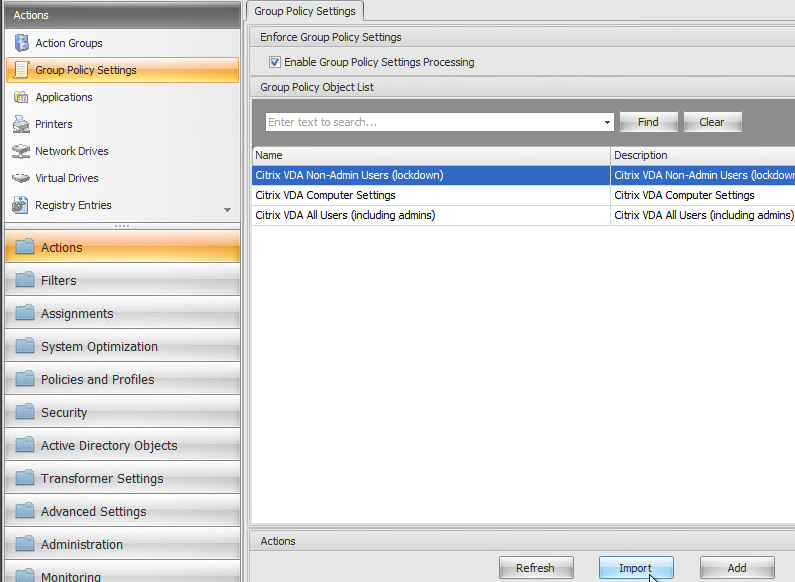Open the Security section
Image resolution: width=795 pixels, height=582 pixels.
tap(122, 412)
